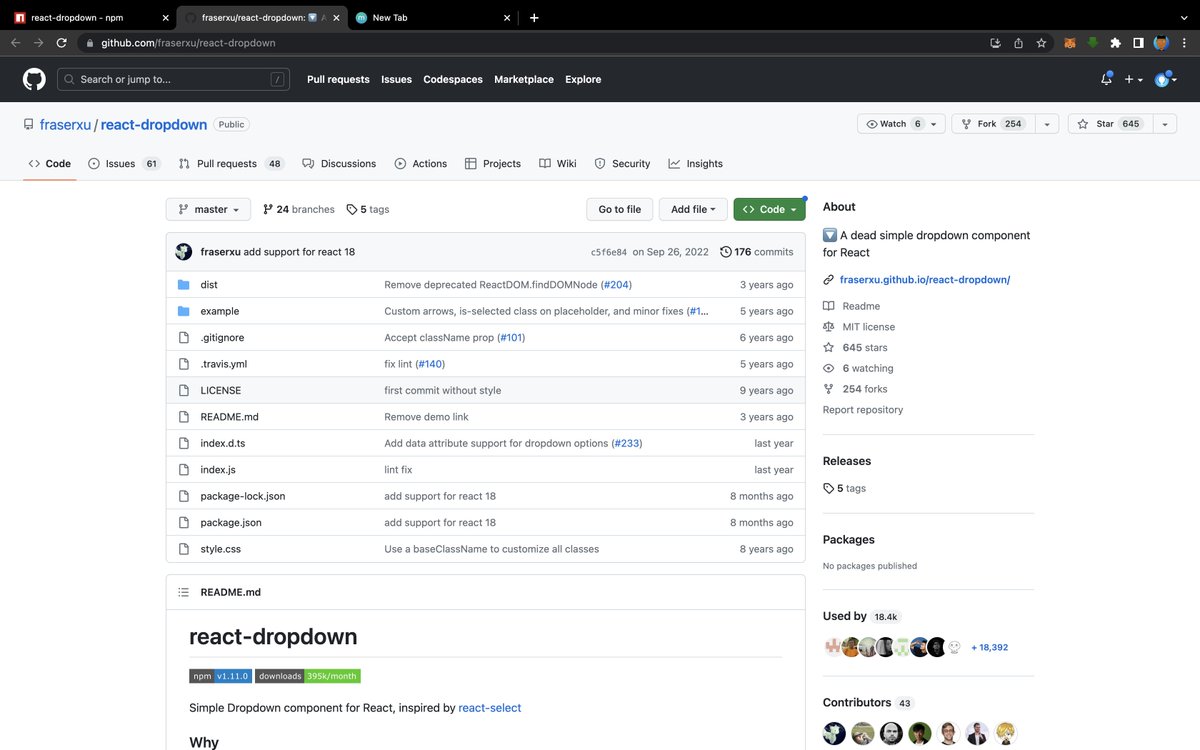Bookmark page with star icon in address bar

click(1041, 43)
